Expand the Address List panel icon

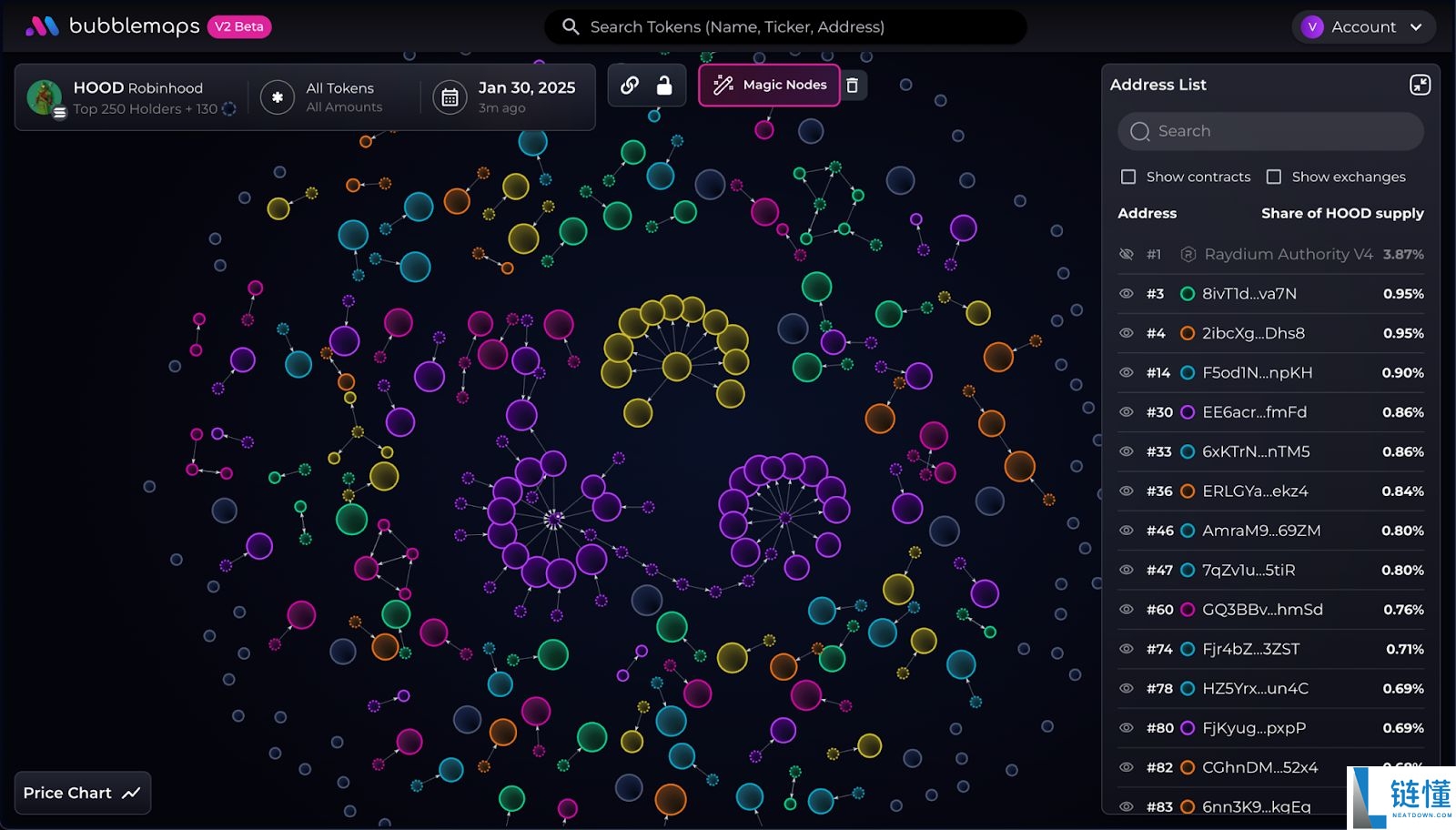tap(1420, 85)
